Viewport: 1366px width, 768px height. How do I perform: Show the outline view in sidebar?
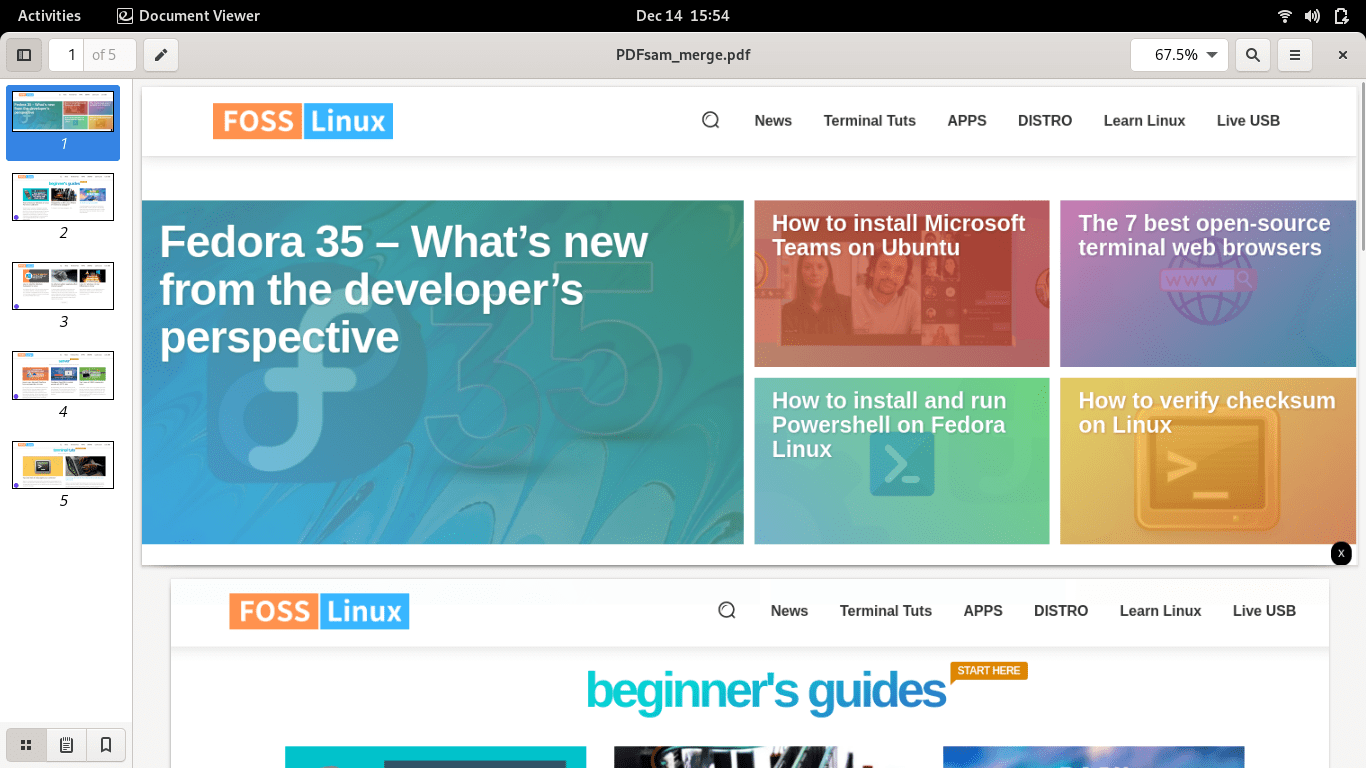pos(66,745)
